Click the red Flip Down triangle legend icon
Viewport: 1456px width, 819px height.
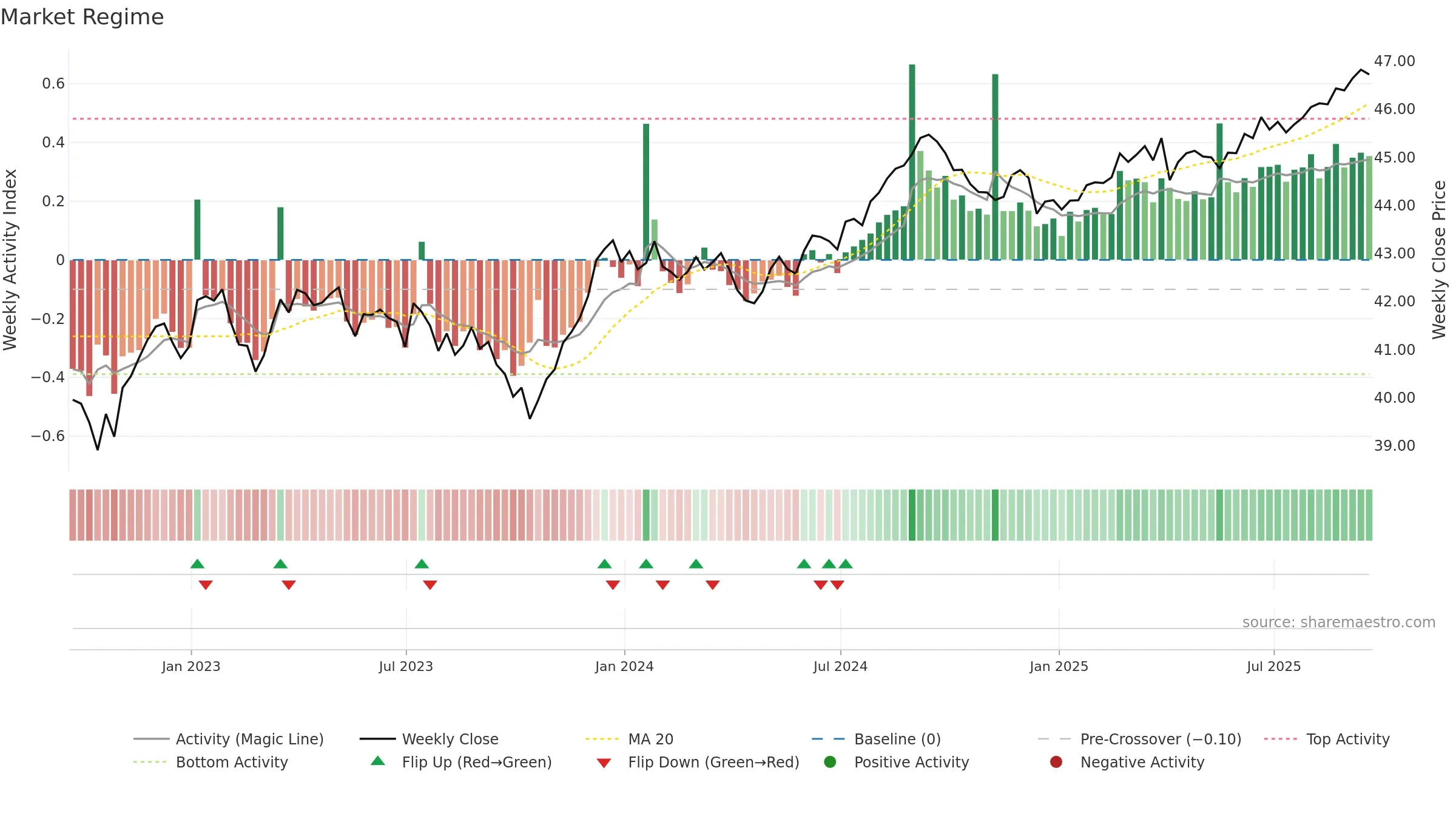(604, 763)
